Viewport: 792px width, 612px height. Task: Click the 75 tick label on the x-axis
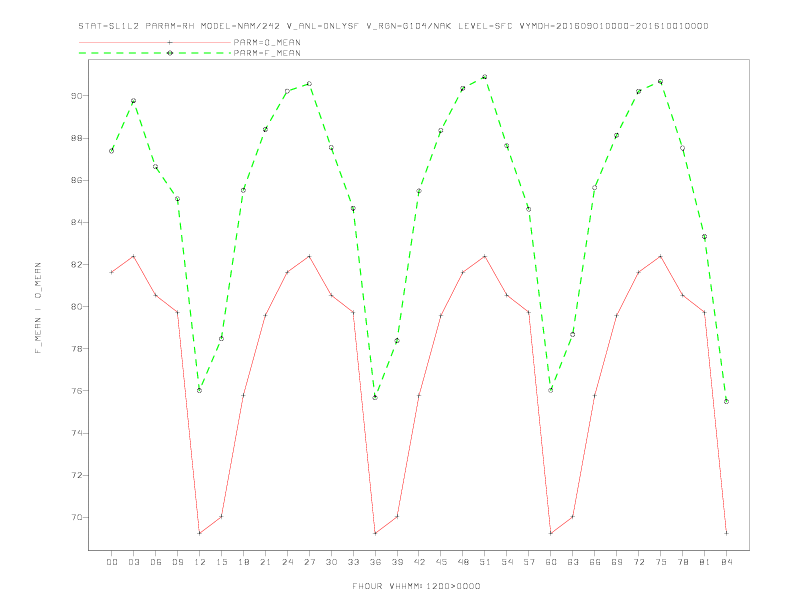tap(661, 562)
